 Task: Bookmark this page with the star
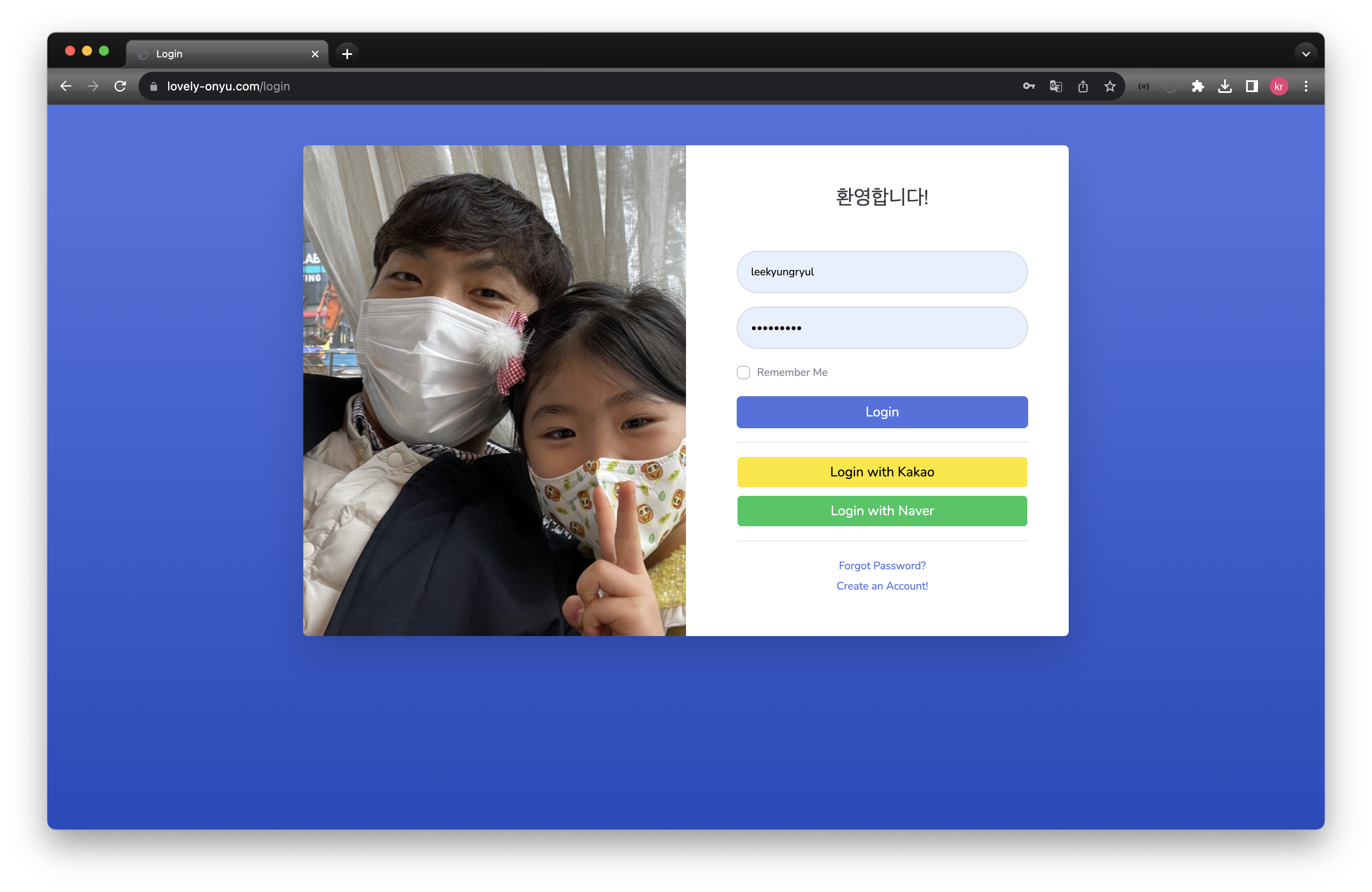[1110, 87]
